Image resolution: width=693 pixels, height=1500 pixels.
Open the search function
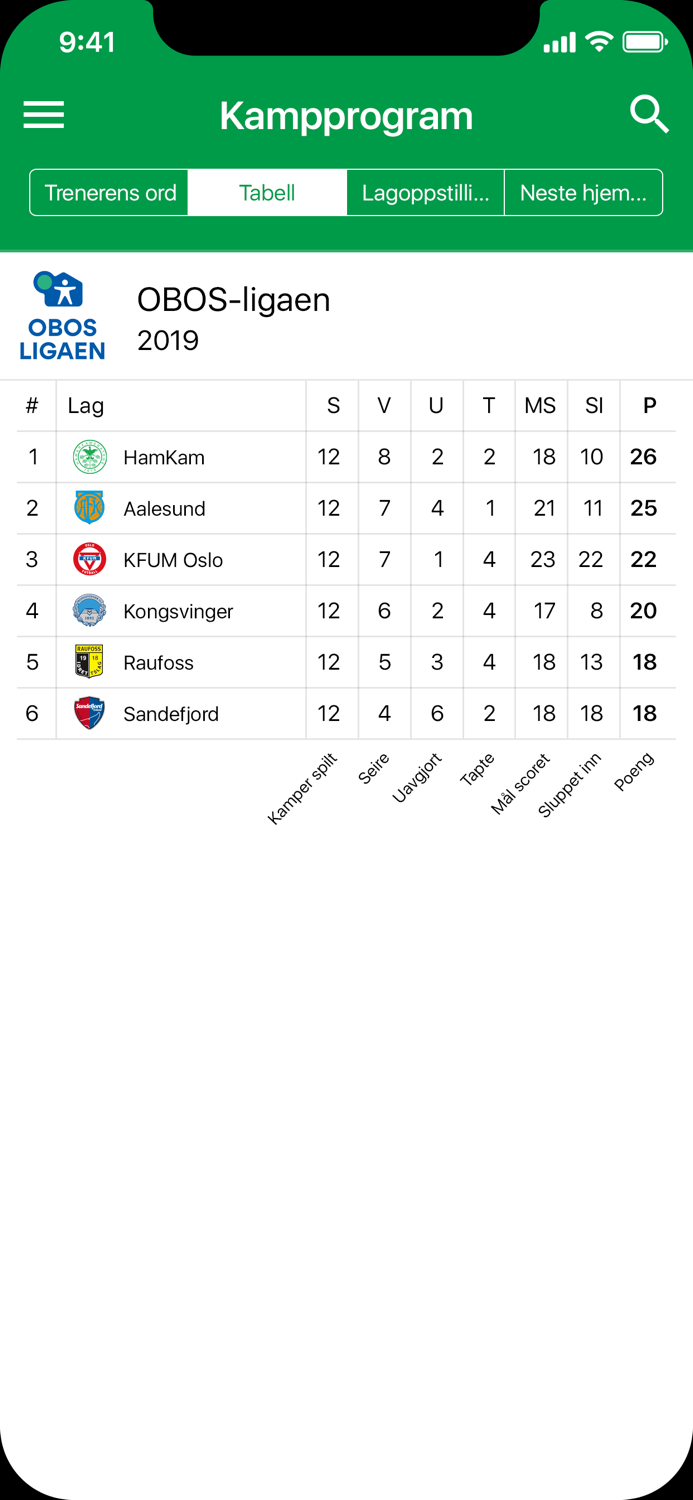[650, 114]
